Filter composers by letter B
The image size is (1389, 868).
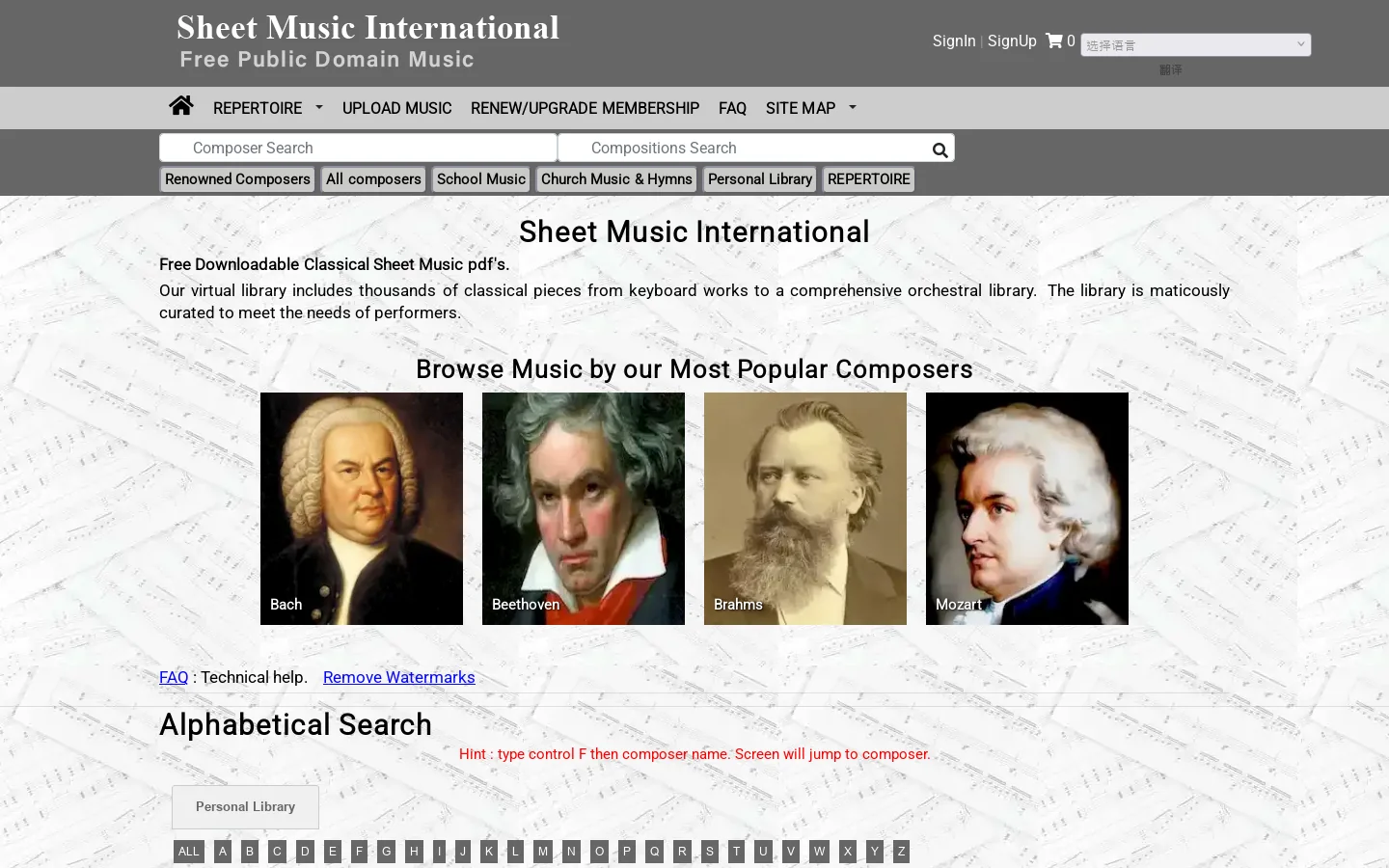click(250, 852)
